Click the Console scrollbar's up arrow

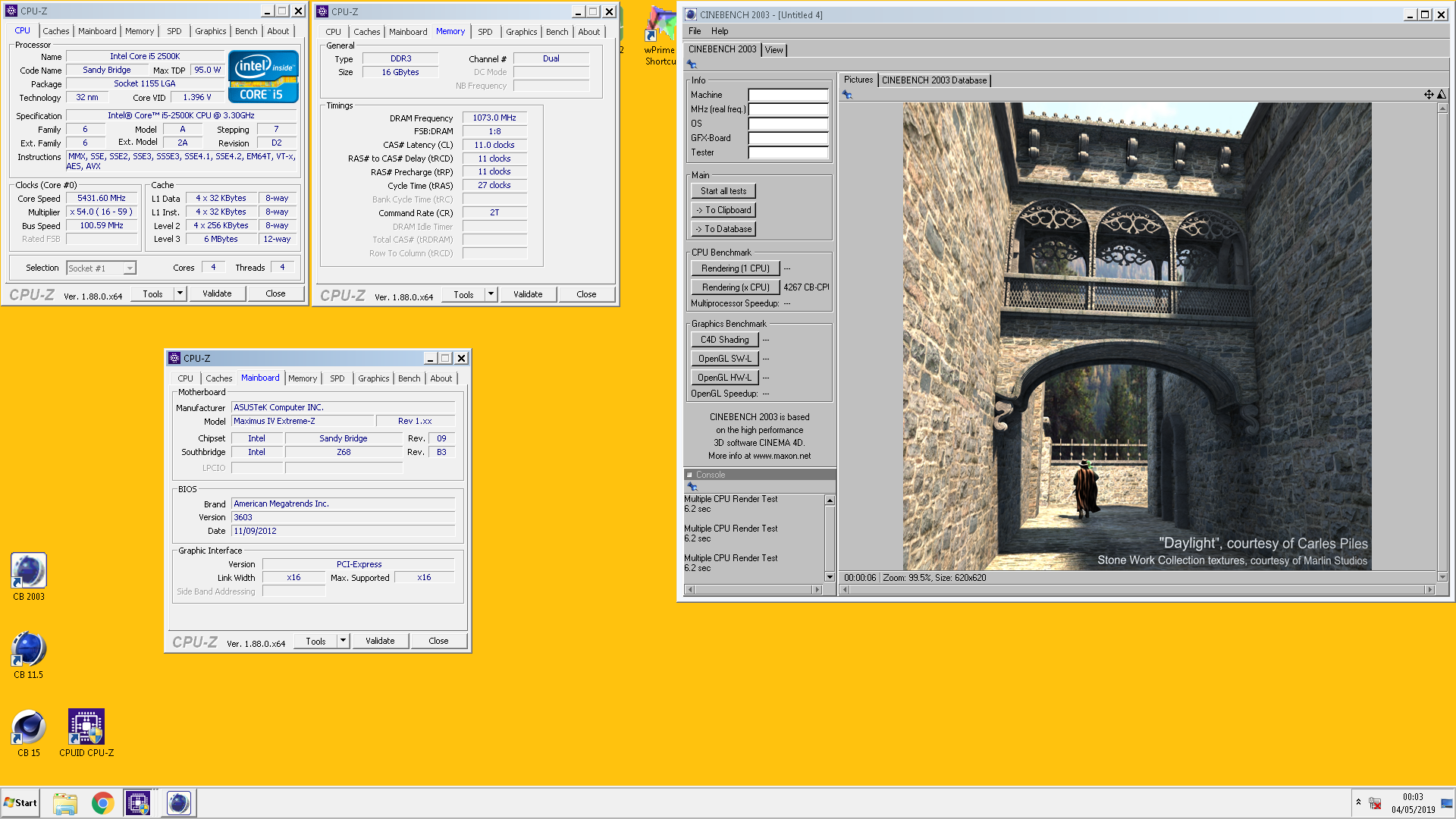pos(830,500)
